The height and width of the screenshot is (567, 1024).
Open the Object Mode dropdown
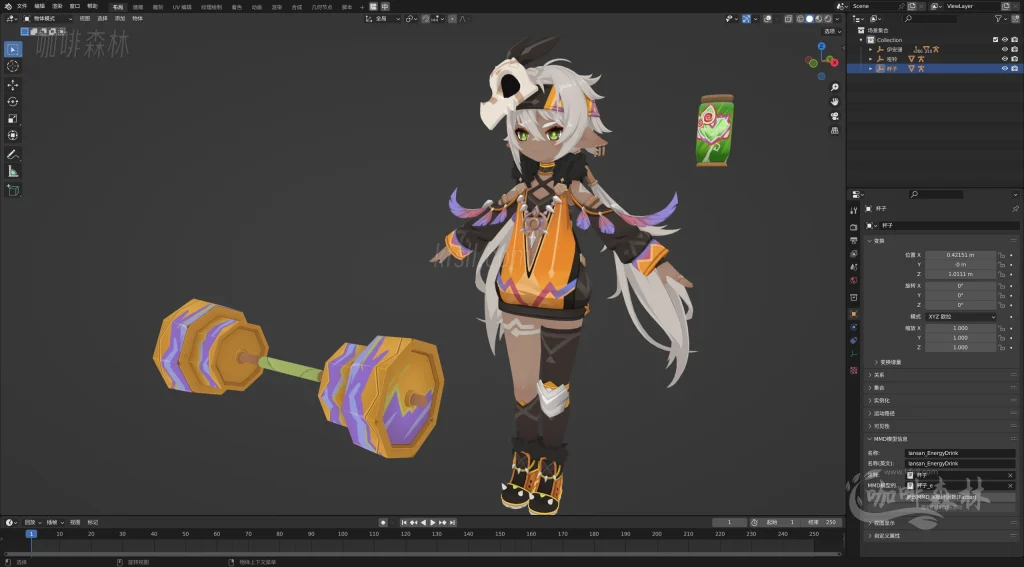pyautogui.click(x=48, y=19)
